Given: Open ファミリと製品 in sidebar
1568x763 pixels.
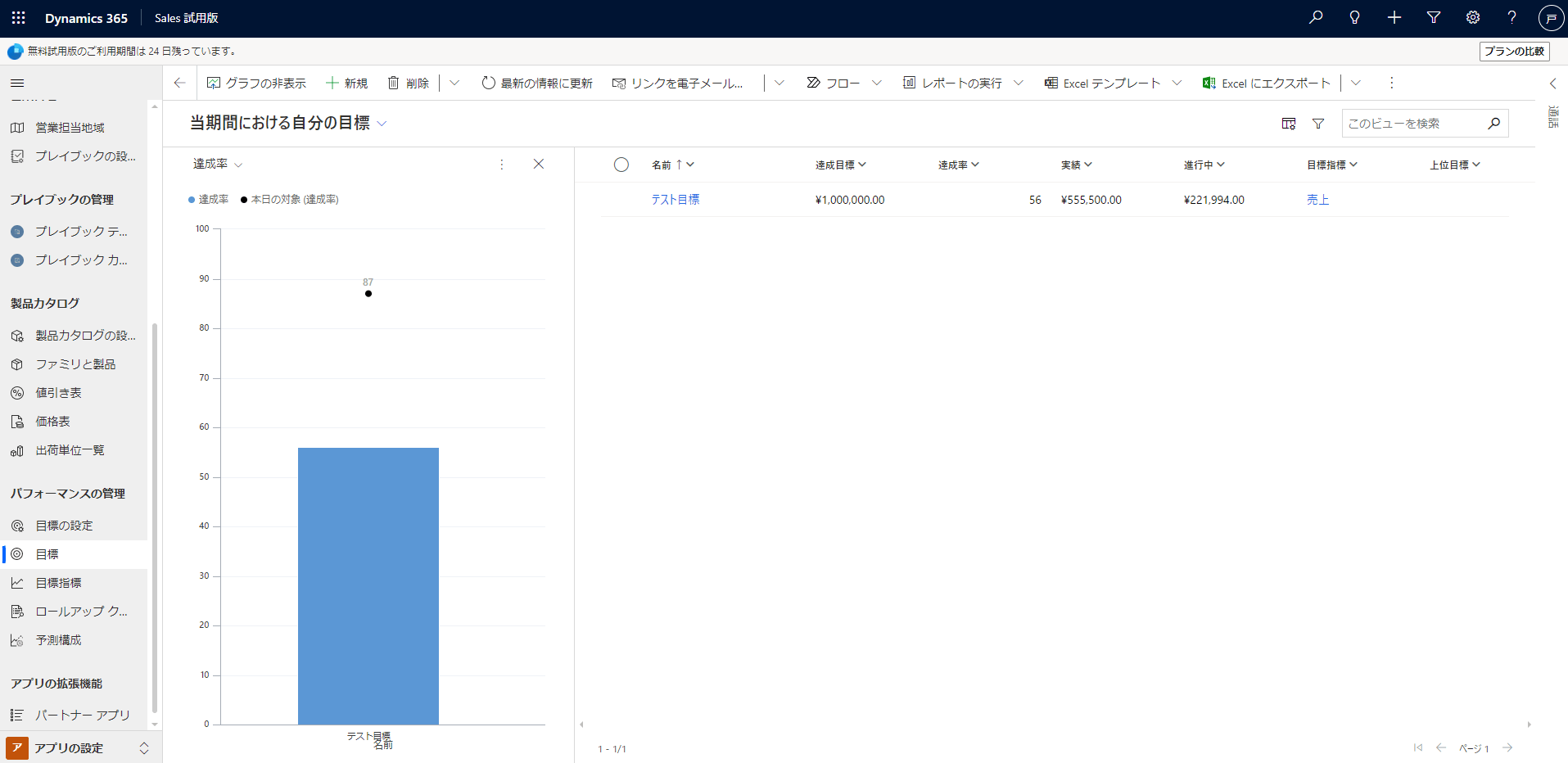Looking at the screenshot, I should (x=74, y=364).
